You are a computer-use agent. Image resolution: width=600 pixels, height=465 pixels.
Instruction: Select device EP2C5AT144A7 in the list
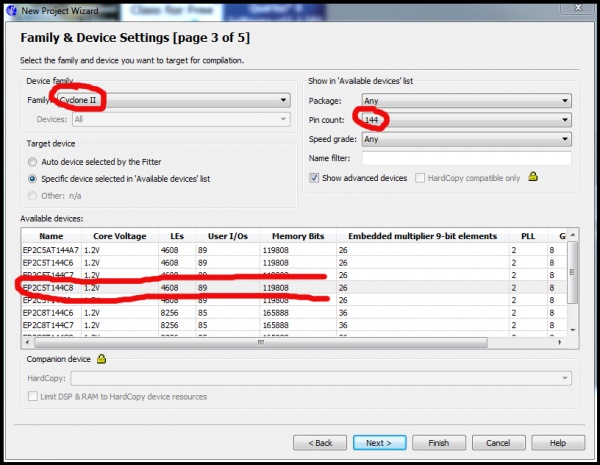294,250
